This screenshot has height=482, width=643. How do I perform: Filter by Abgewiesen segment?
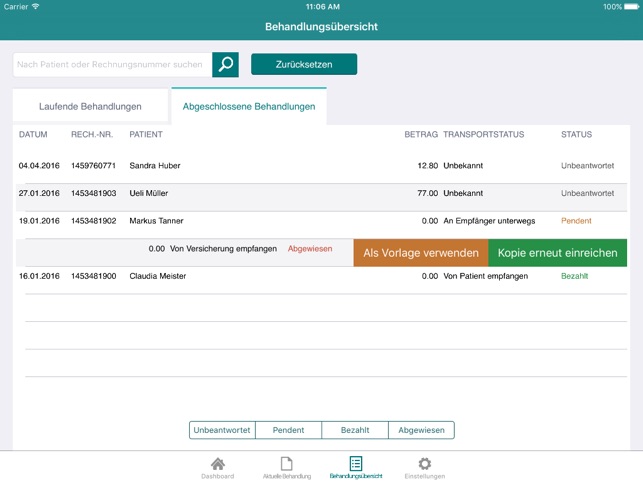[421, 430]
